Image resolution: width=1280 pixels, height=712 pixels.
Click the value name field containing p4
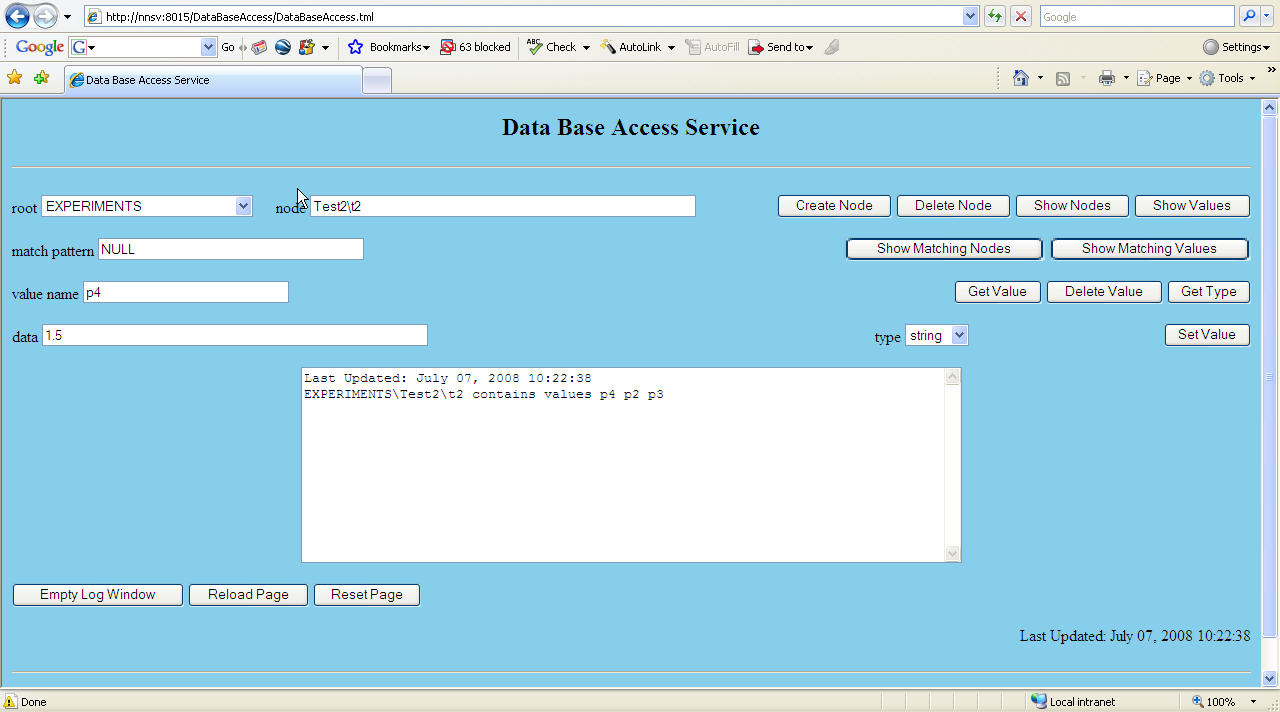click(186, 292)
